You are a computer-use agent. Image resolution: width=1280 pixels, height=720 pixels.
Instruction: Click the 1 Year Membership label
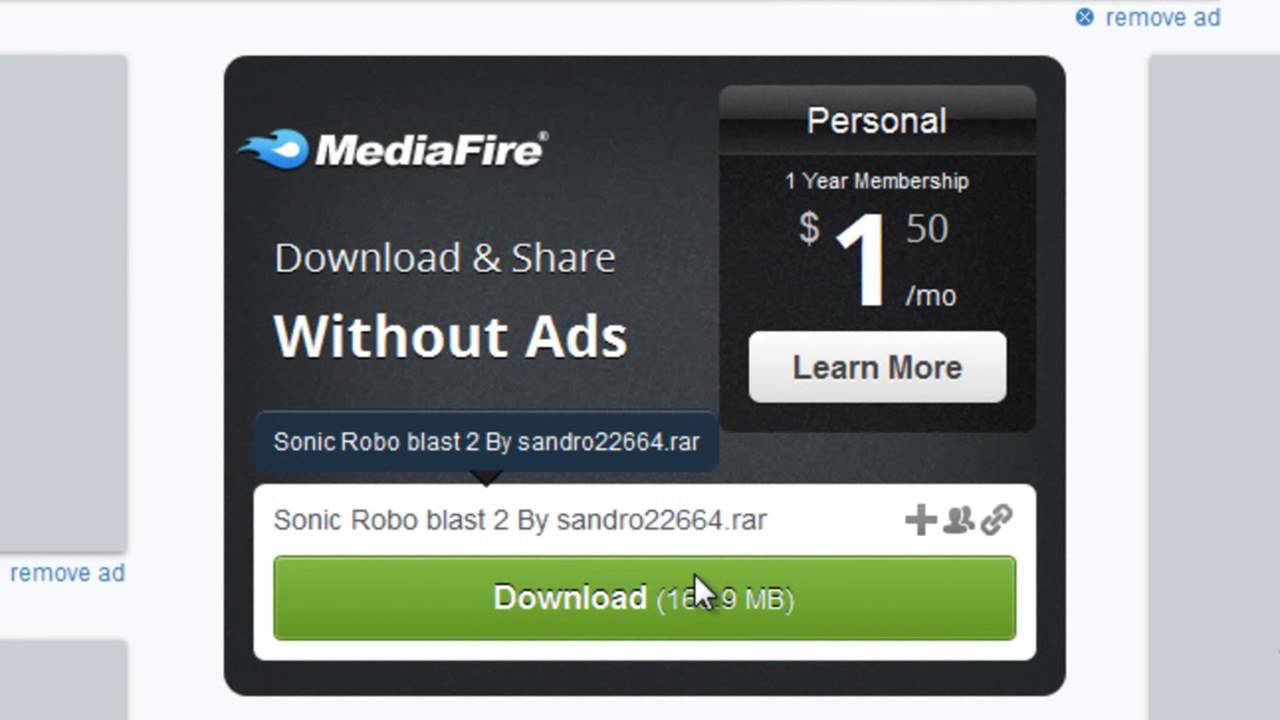[x=877, y=181]
